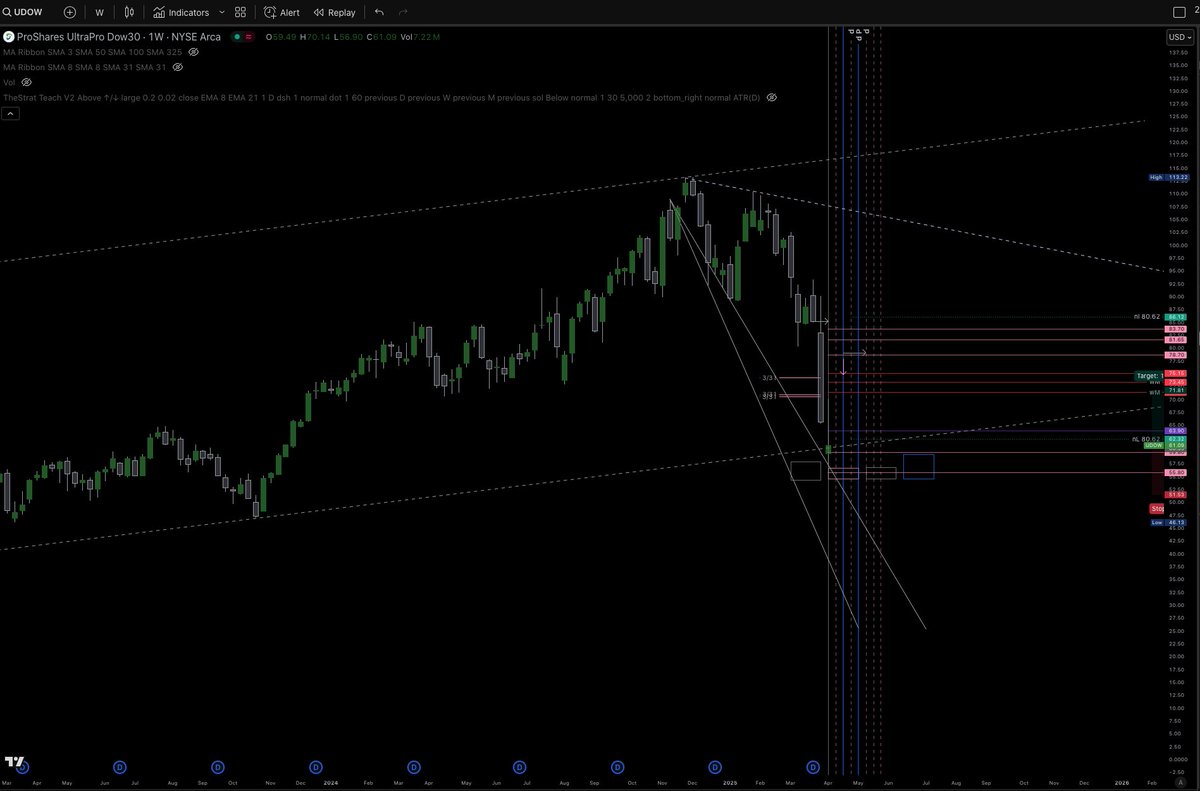
Task: Redo the chart action
Action: [403, 12]
